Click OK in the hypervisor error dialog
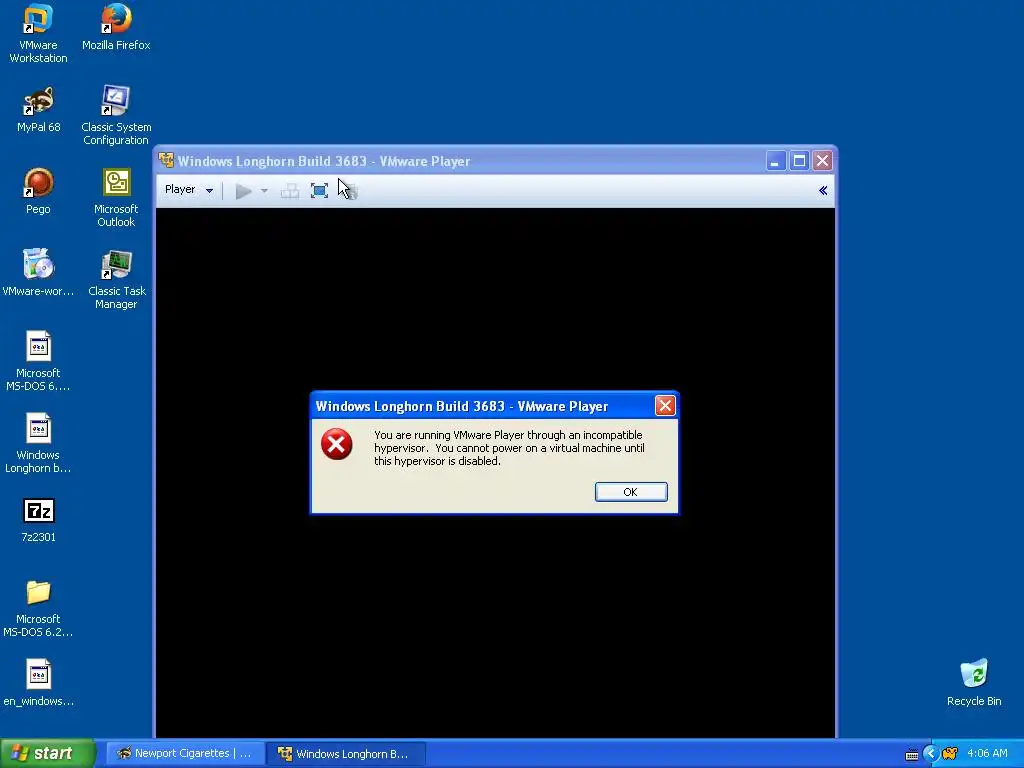Screen dimensions: 1024x768 (x=631, y=492)
